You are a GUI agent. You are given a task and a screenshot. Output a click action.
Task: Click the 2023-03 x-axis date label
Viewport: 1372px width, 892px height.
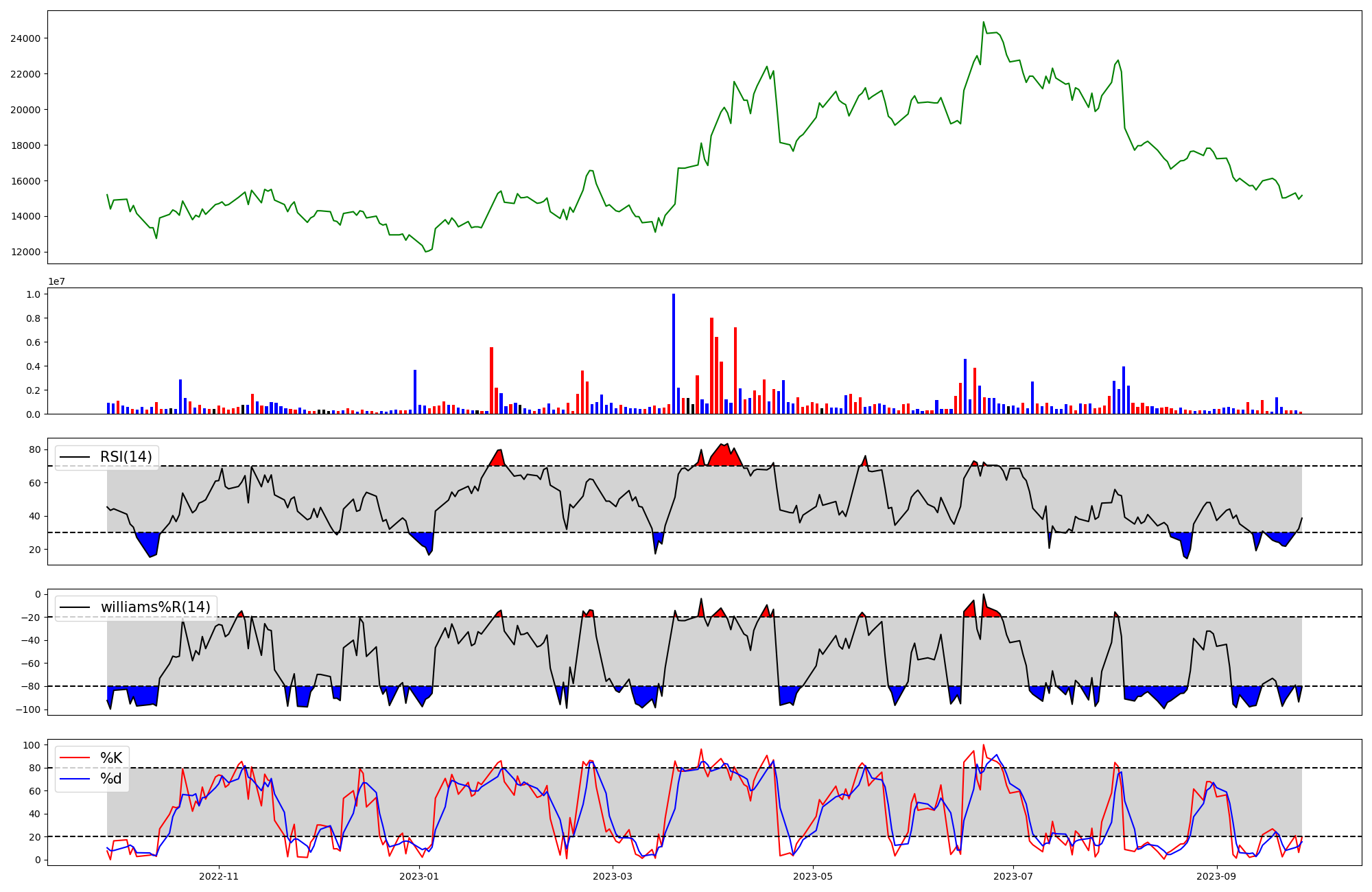613,876
